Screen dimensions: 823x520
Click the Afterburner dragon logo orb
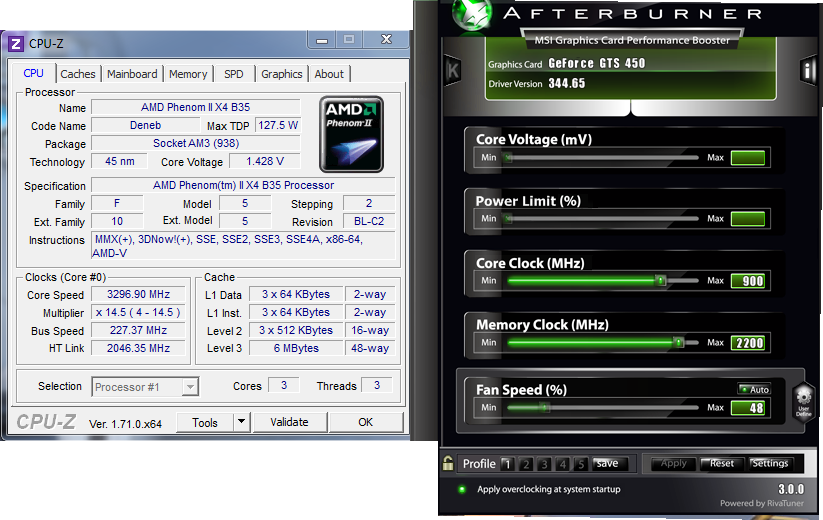tap(472, 14)
